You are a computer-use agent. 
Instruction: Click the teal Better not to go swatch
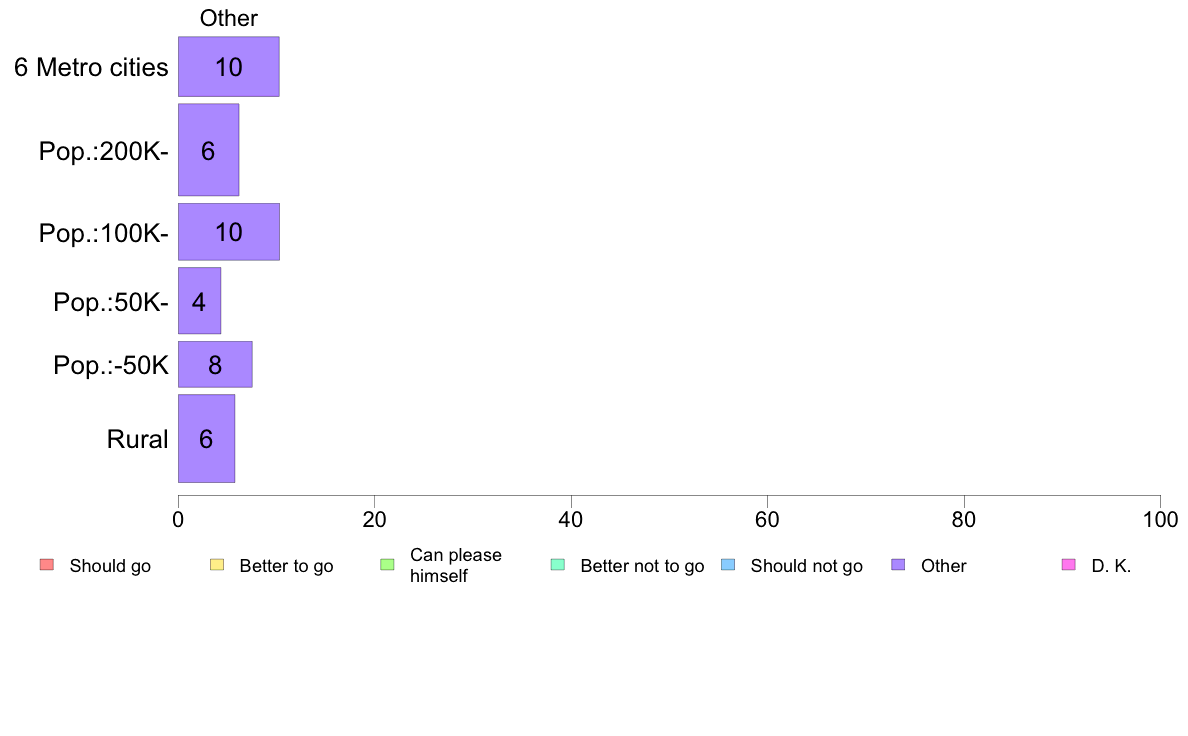pos(558,565)
